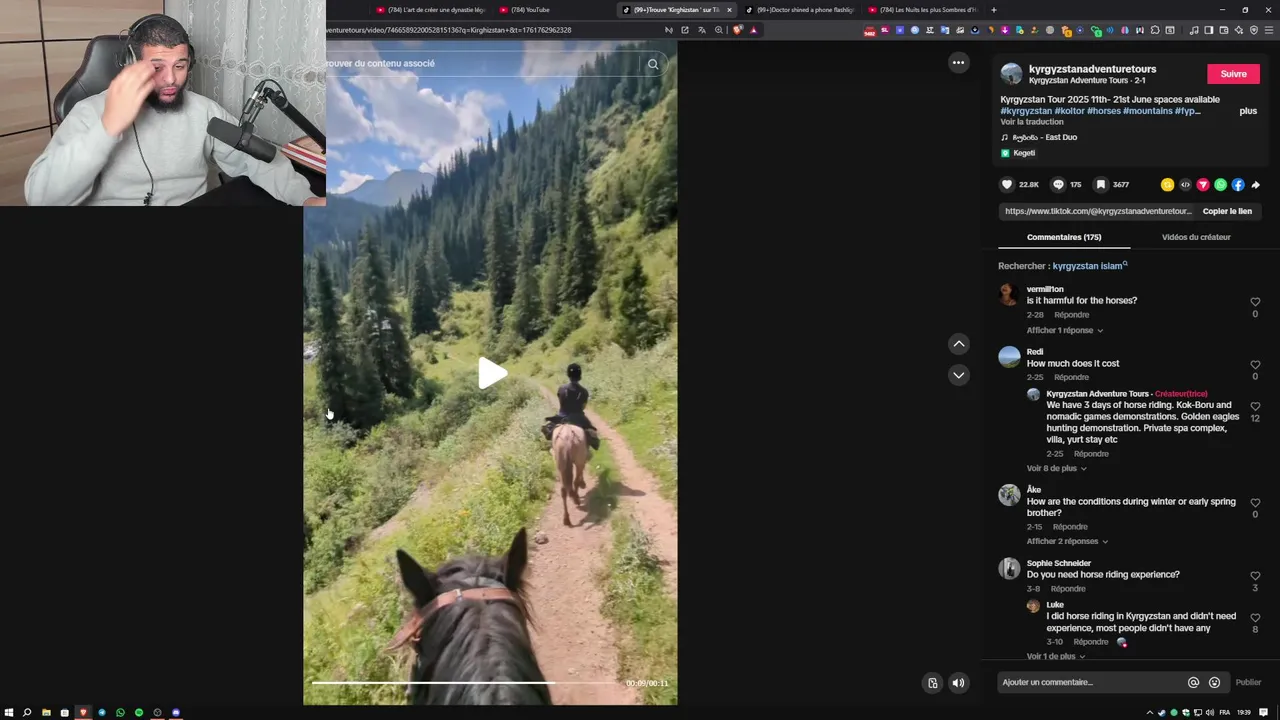1280x720 pixels.
Task: Reply to vermill1on's comment
Action: click(1071, 315)
